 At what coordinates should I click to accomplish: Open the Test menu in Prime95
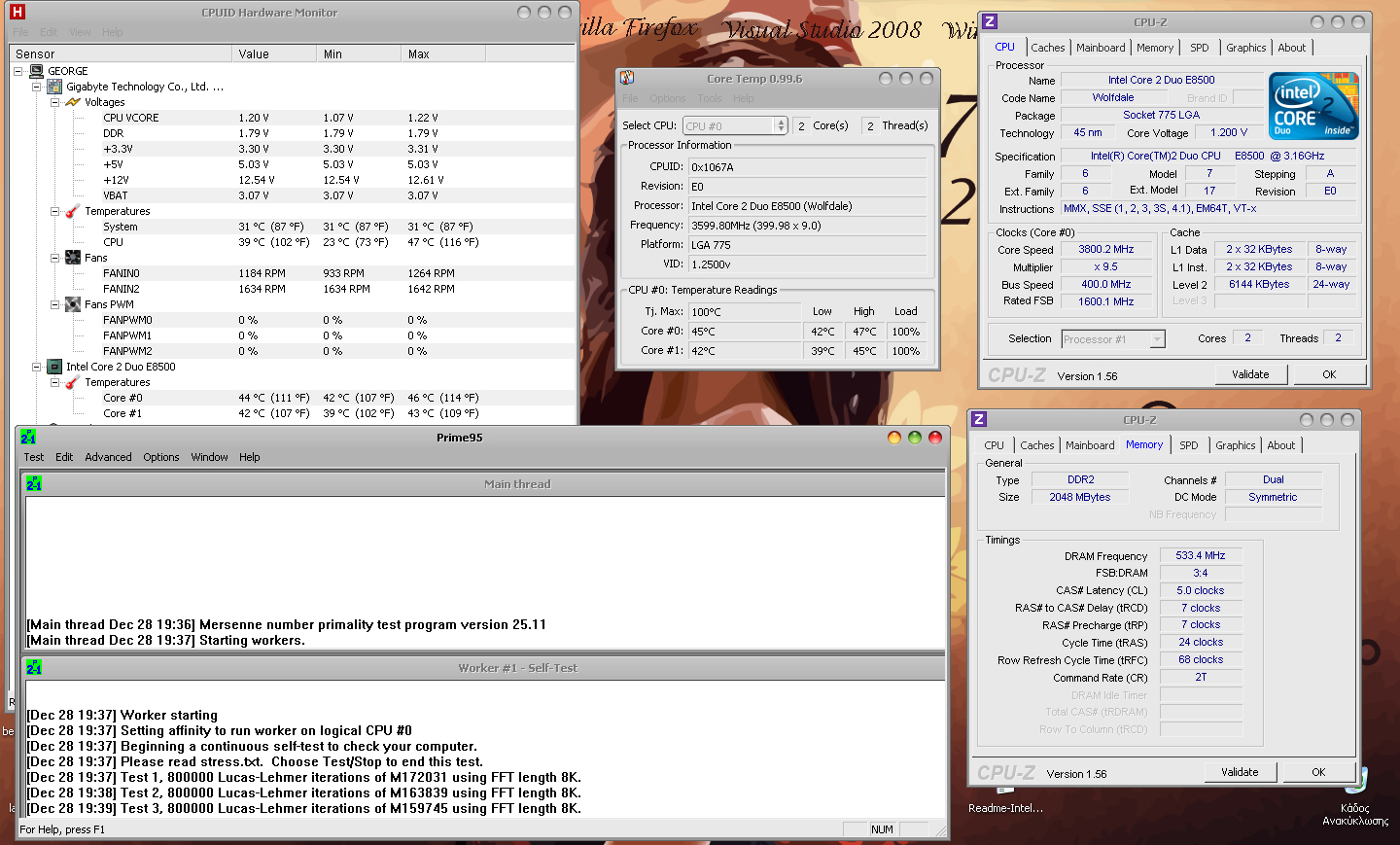34,457
